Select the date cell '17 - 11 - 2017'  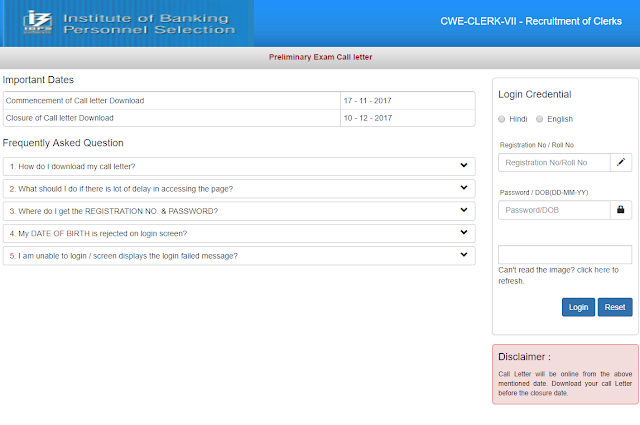pyautogui.click(x=408, y=100)
